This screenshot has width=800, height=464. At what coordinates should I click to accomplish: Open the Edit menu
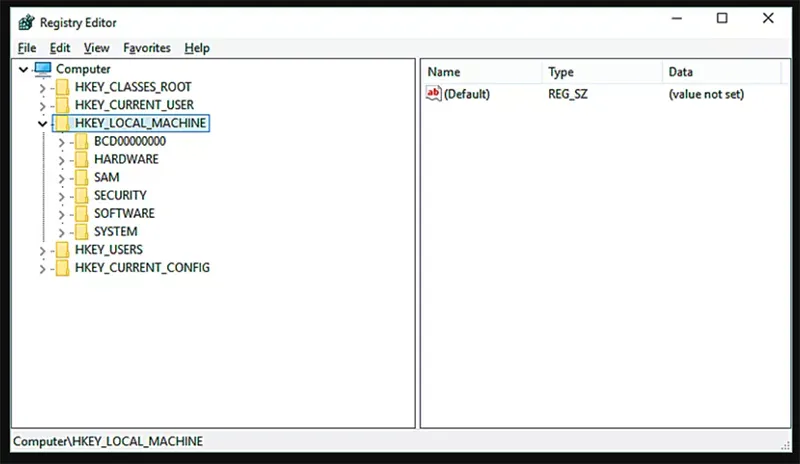[60, 47]
